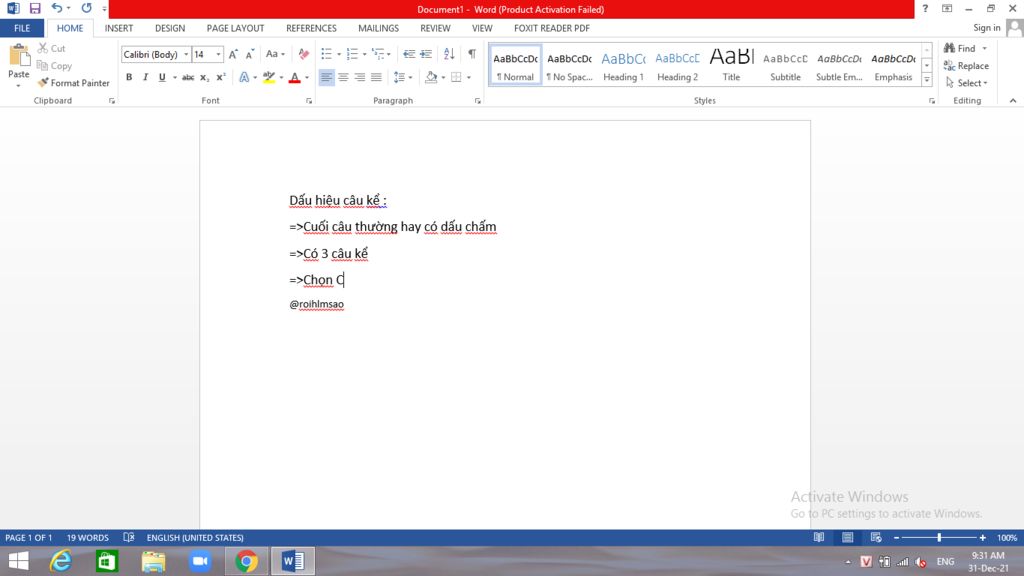Toggle italic formatting
This screenshot has height=576, width=1024.
[x=145, y=77]
